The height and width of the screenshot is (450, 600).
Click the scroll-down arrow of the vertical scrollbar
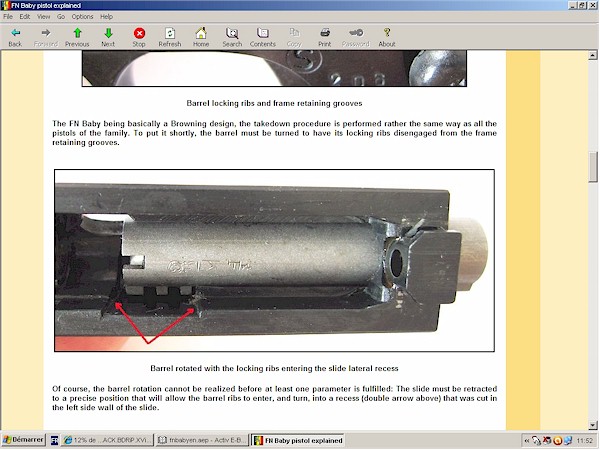pyautogui.click(x=593, y=425)
